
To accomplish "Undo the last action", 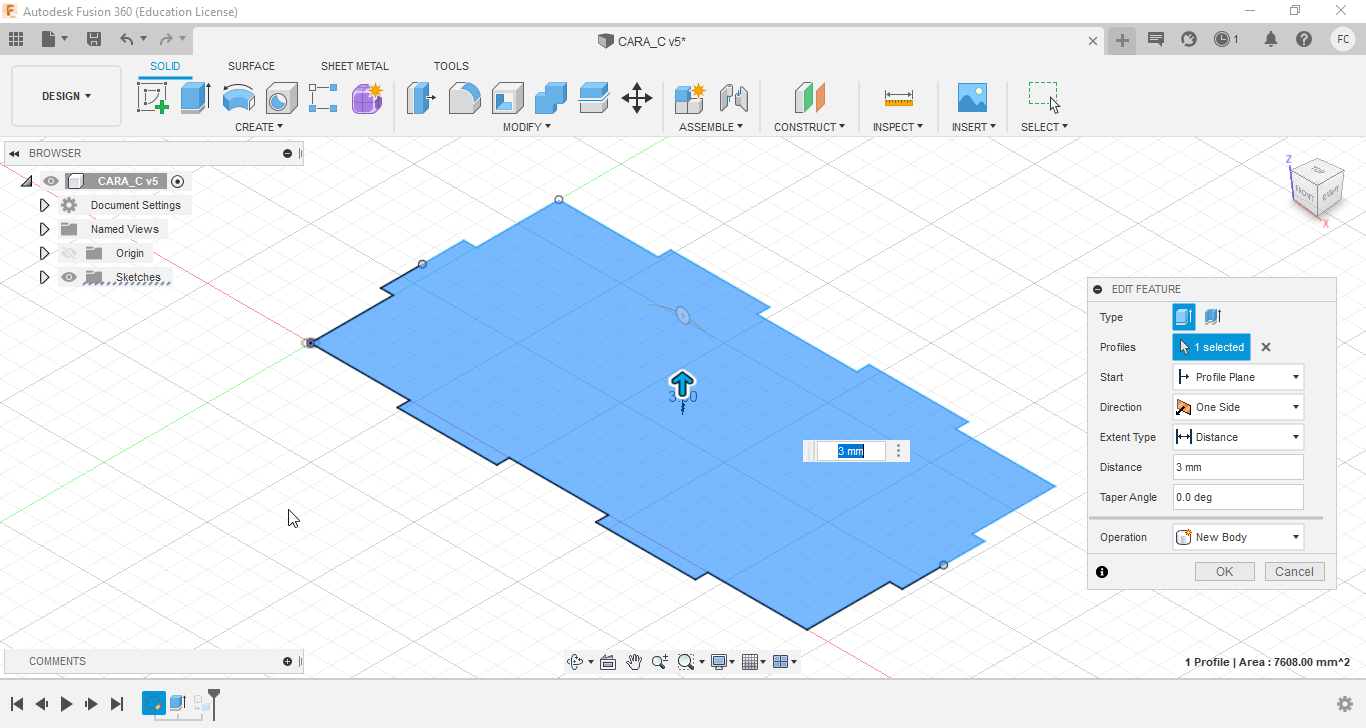I will click(126, 39).
